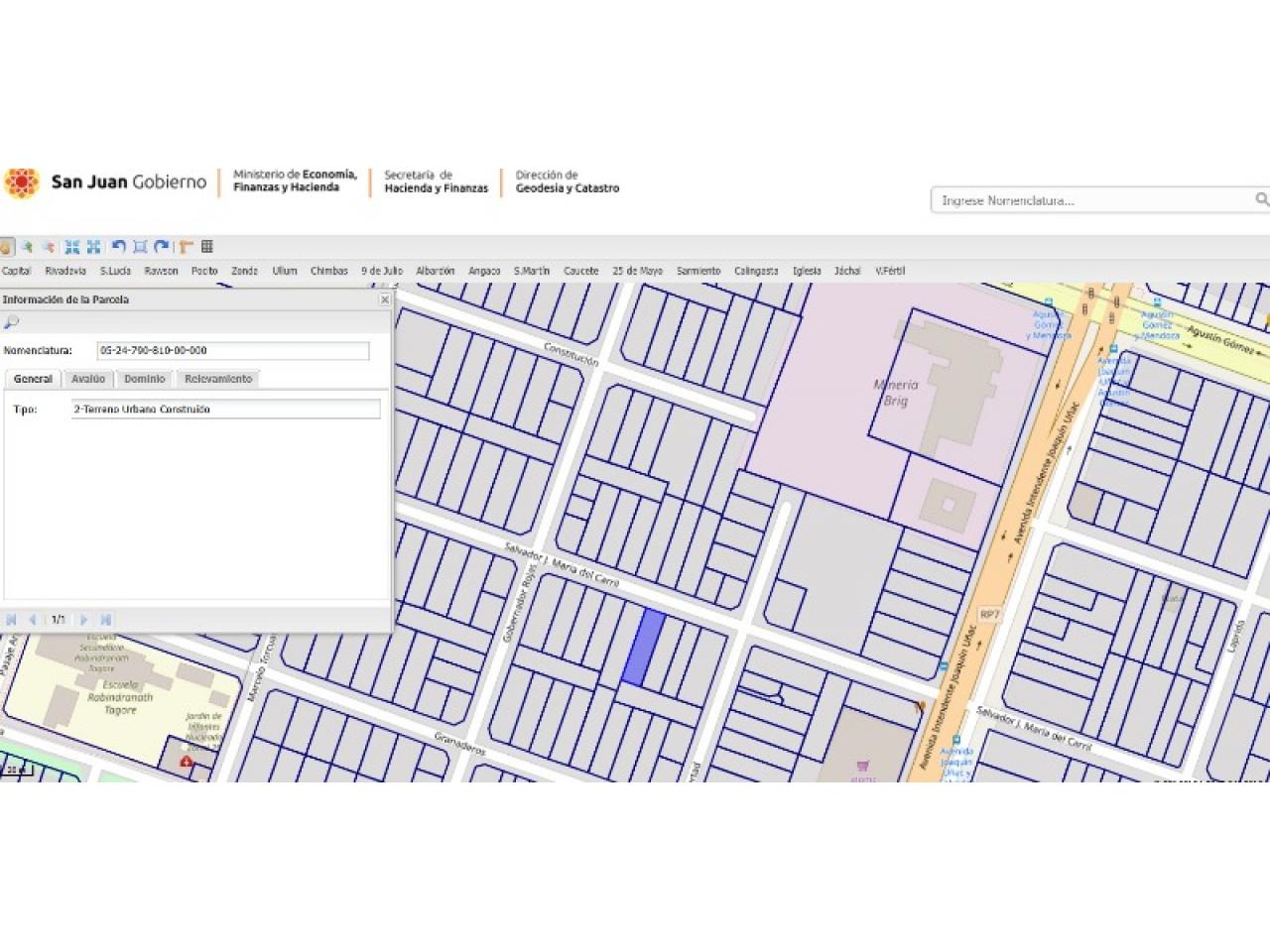Jump to the Pocito department
This screenshot has height=952, width=1270.
tap(204, 271)
